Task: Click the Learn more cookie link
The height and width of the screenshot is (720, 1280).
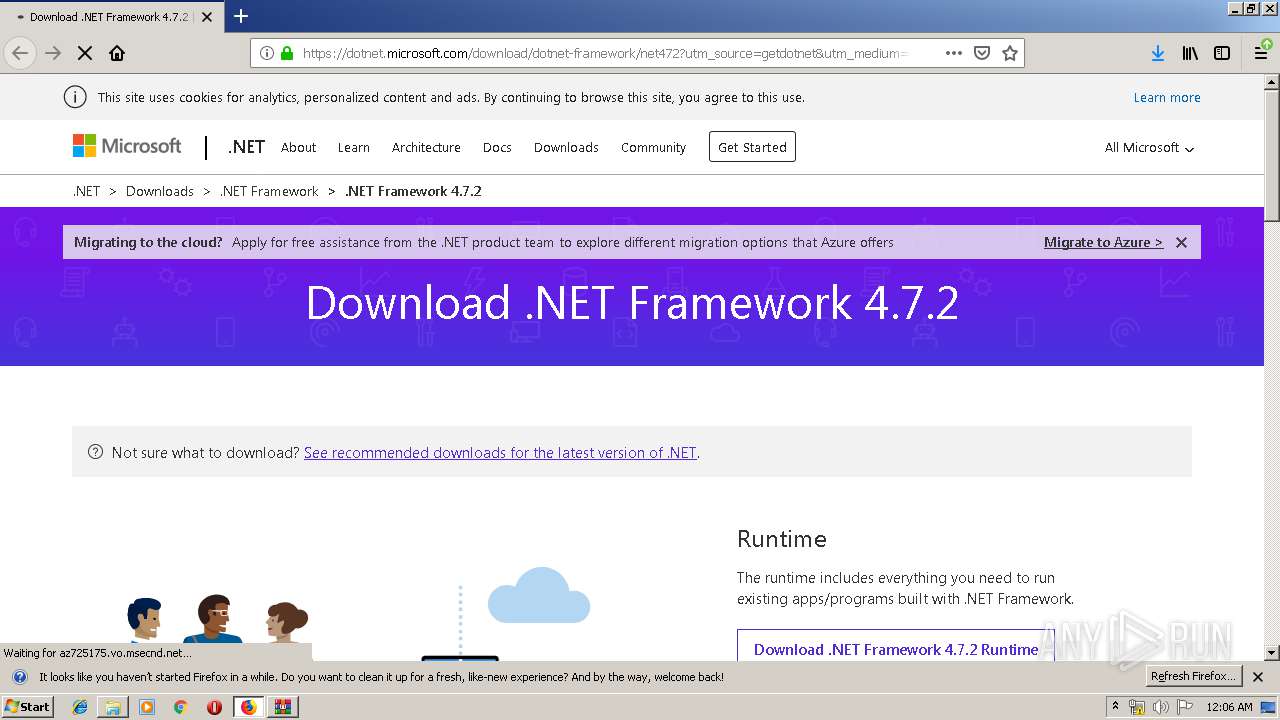Action: (1167, 97)
